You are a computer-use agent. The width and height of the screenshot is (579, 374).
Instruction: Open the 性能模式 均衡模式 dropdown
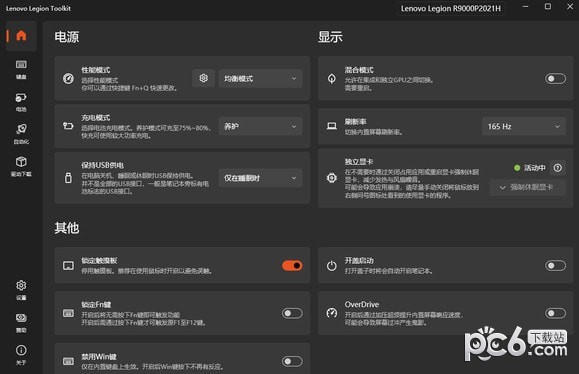pos(260,78)
